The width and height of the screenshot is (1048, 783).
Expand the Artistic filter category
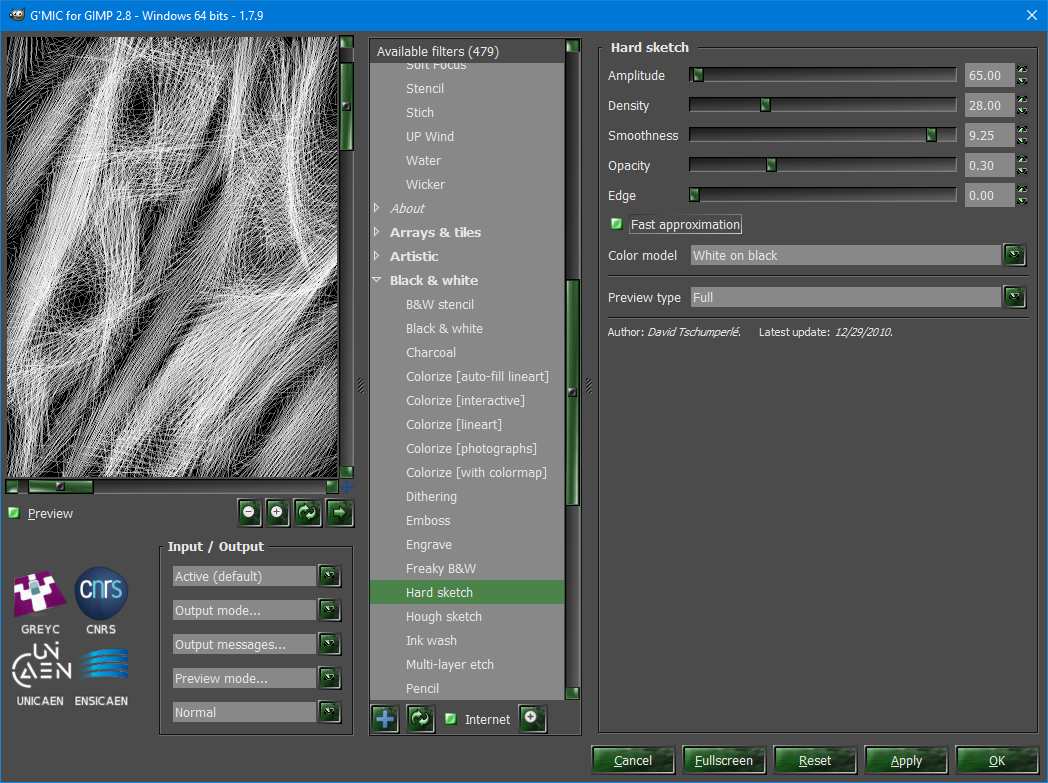click(377, 257)
